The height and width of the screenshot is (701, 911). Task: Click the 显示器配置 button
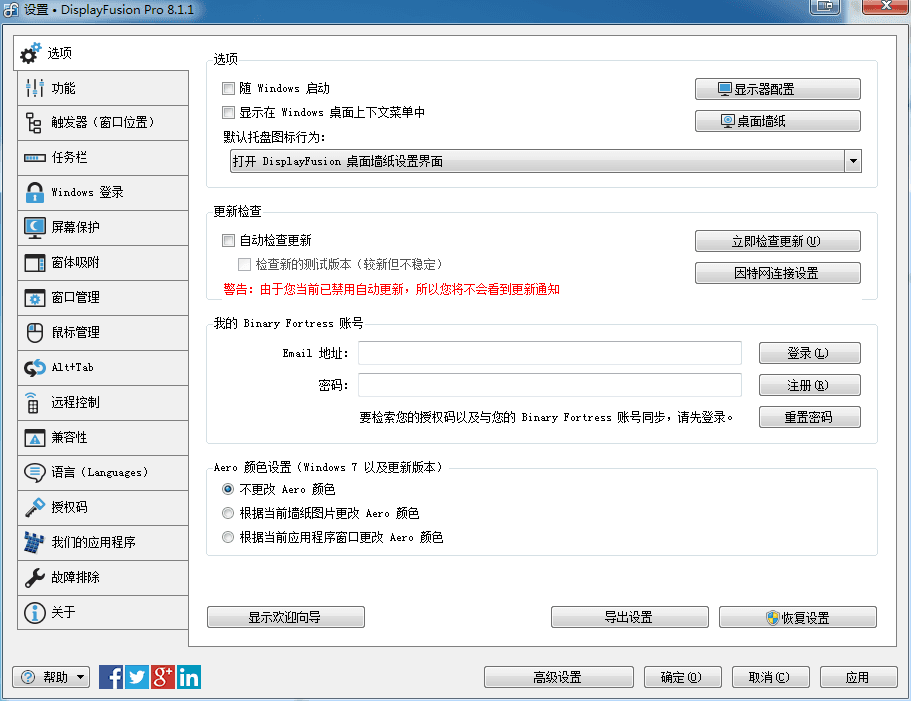click(777, 89)
